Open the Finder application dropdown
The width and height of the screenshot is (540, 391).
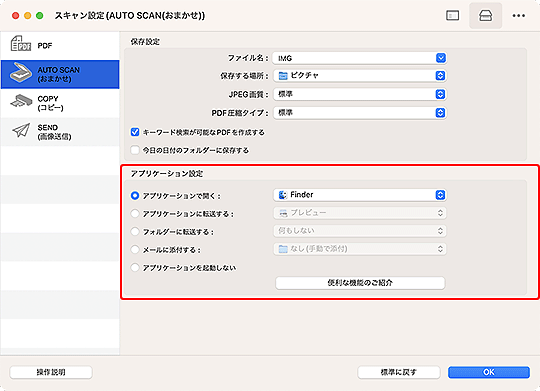[x=360, y=195]
